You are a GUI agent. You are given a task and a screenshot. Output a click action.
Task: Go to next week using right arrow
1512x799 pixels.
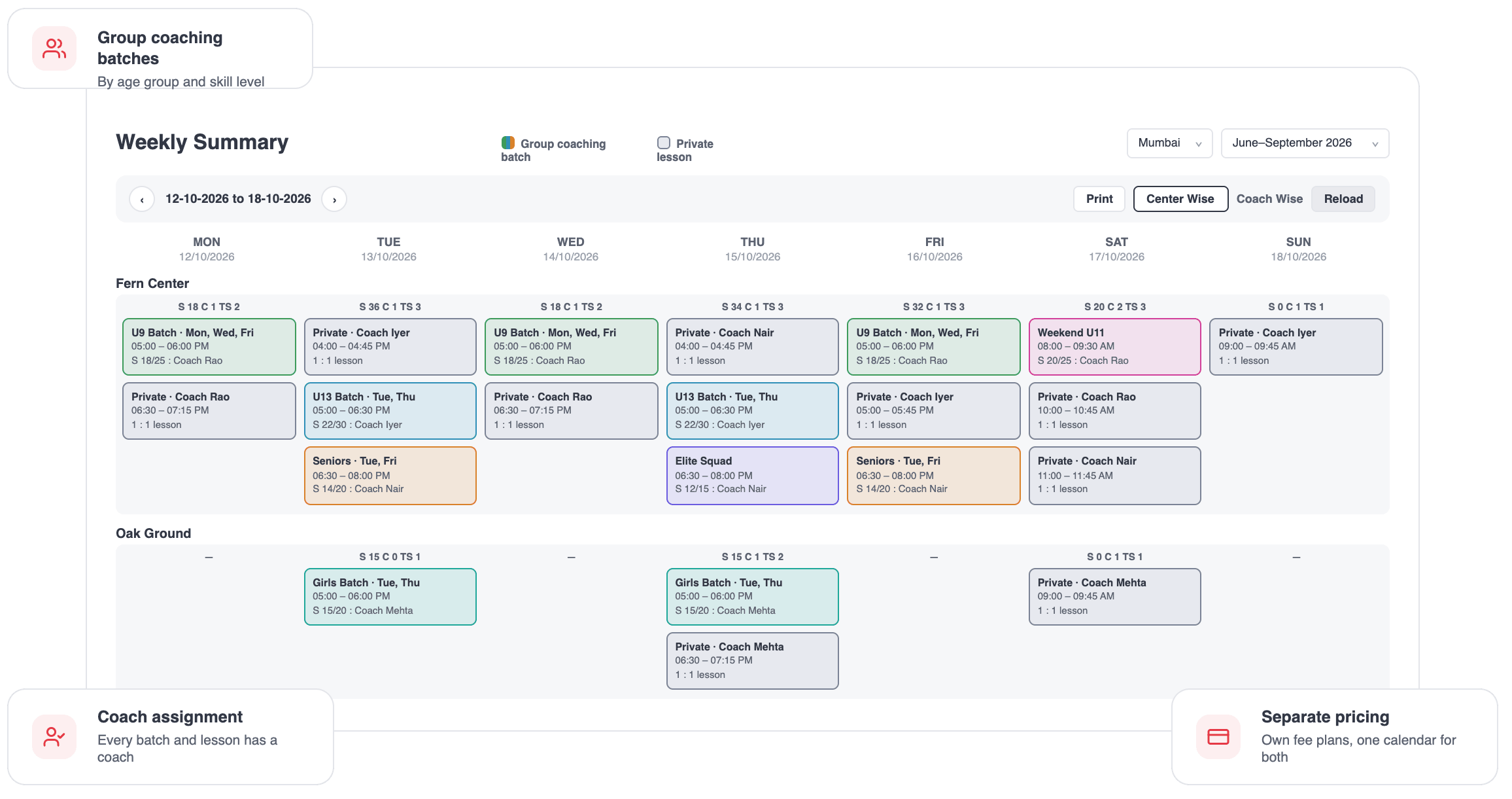tap(334, 199)
